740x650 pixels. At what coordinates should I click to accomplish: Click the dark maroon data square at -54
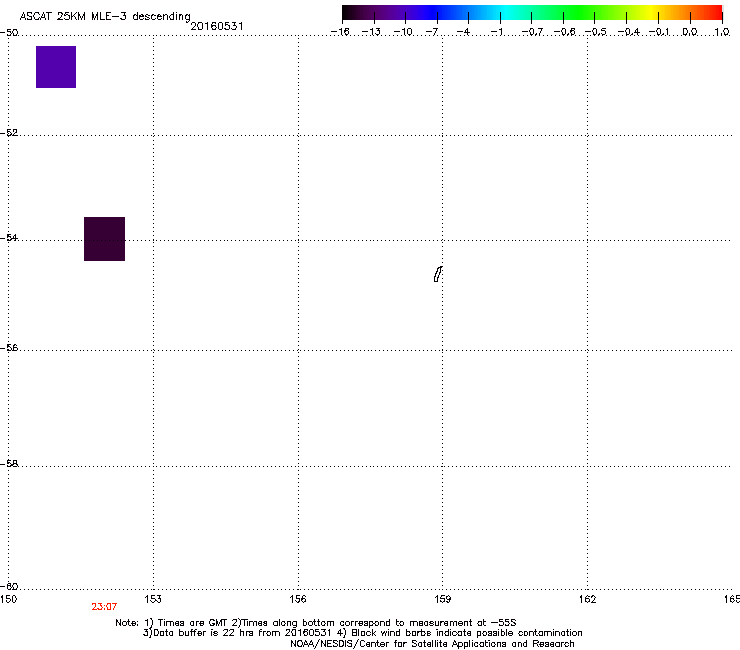104,239
